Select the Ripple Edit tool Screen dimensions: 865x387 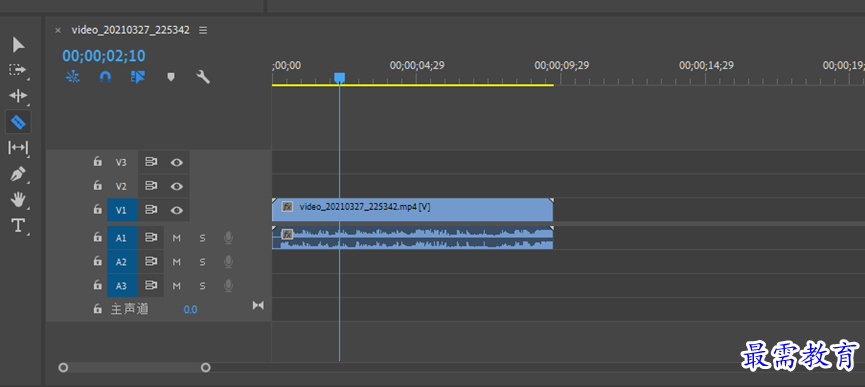(x=18, y=96)
